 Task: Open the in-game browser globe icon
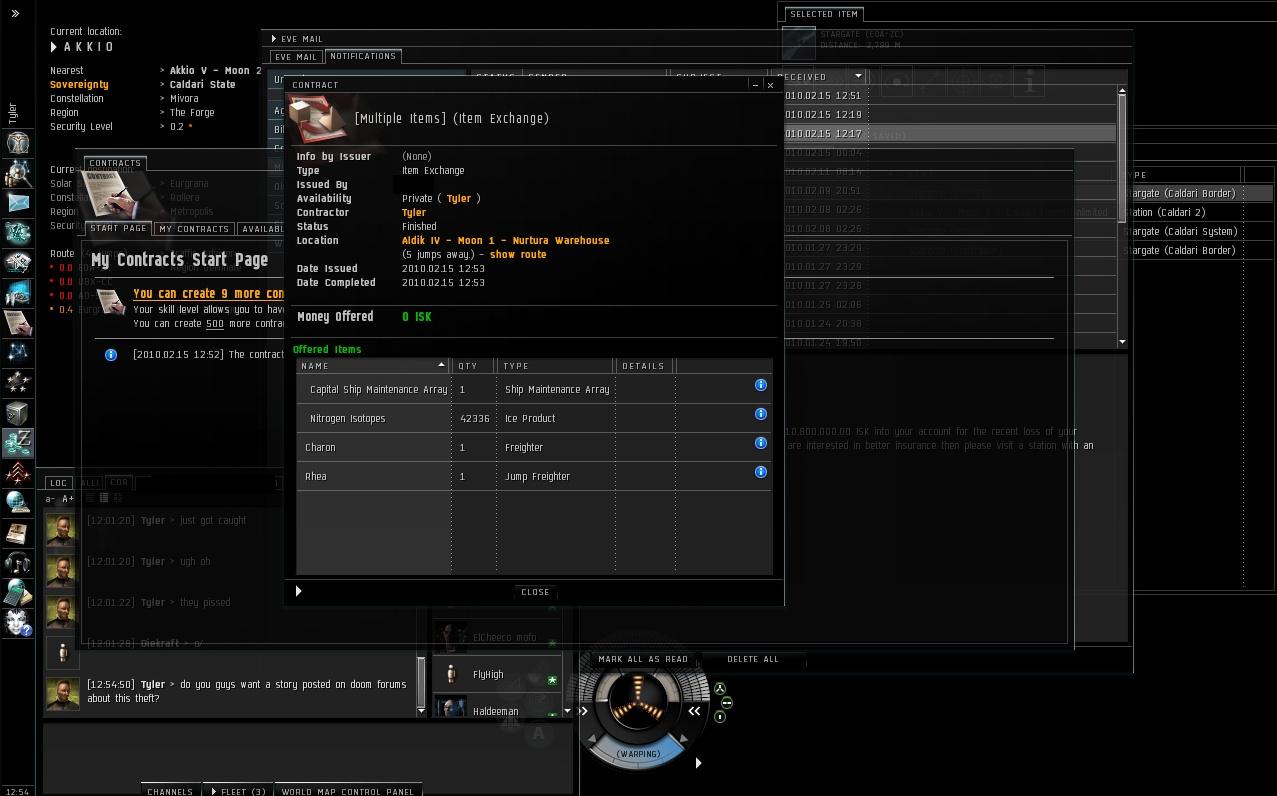click(x=17, y=502)
